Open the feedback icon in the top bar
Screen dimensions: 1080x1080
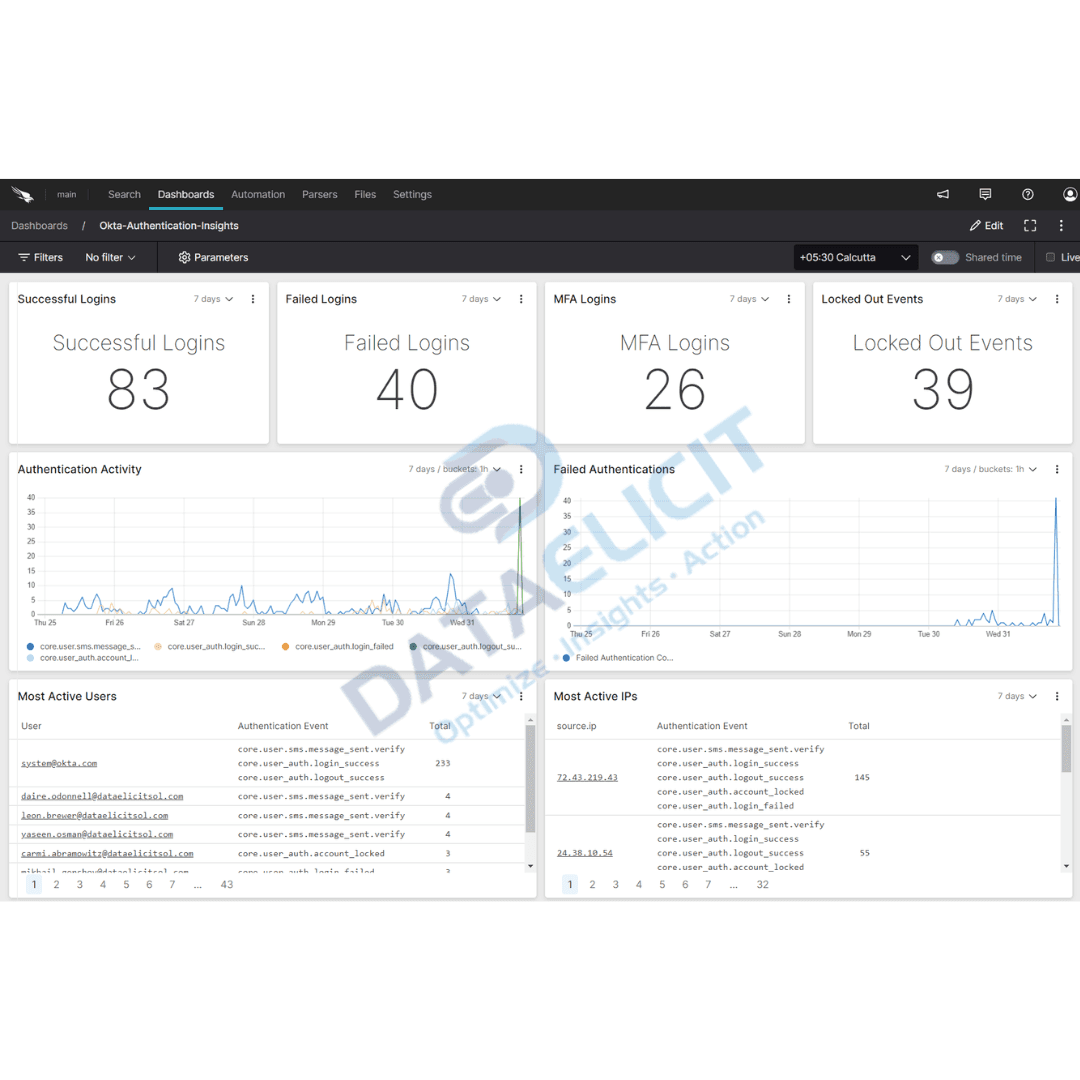point(985,194)
